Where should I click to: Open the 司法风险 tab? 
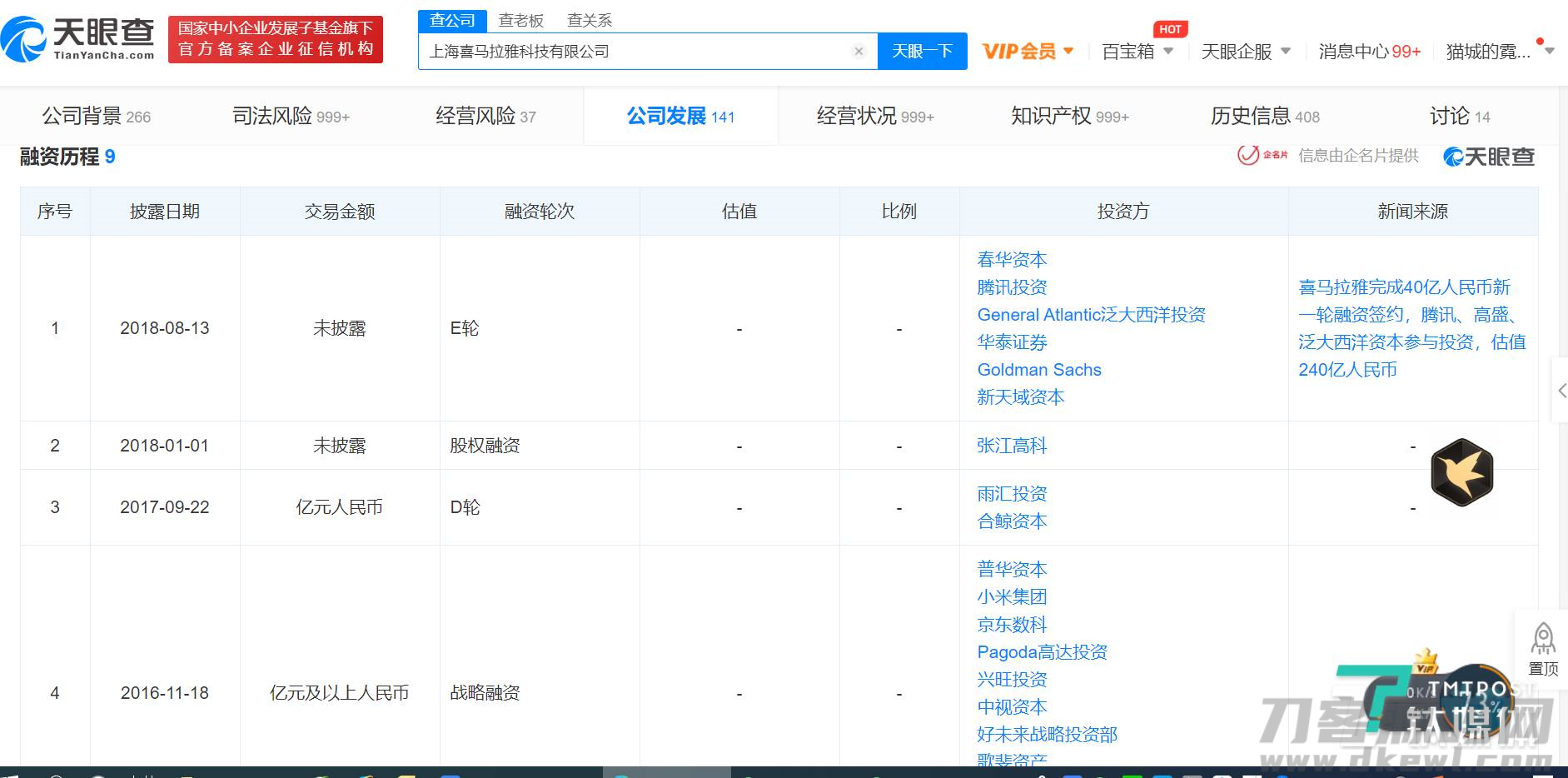point(291,116)
